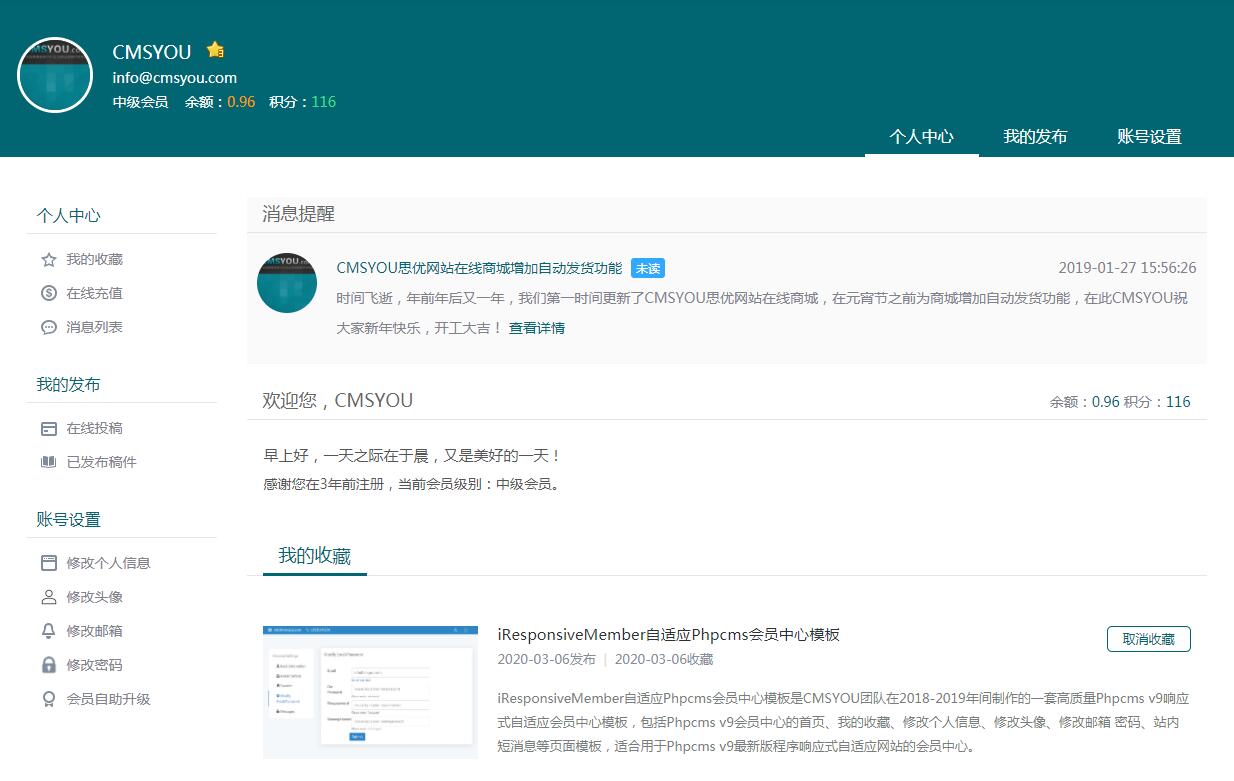1234x781 pixels.
Task: Click the book icon beside 已发布稿件
Action: [x=49, y=463]
